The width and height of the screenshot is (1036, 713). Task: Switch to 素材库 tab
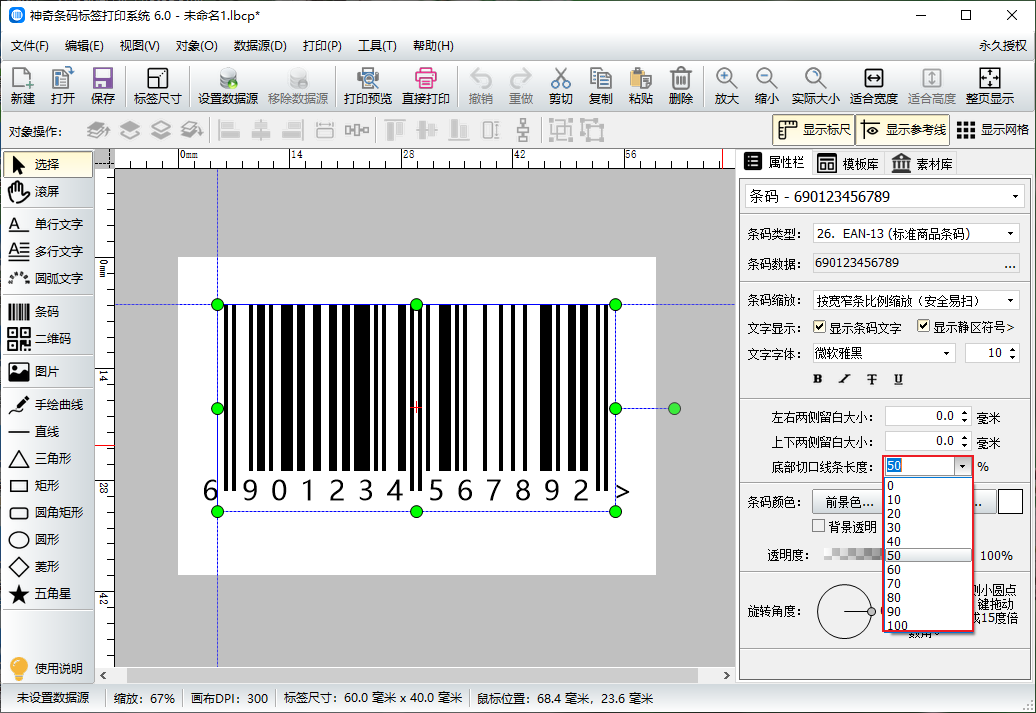(922, 163)
